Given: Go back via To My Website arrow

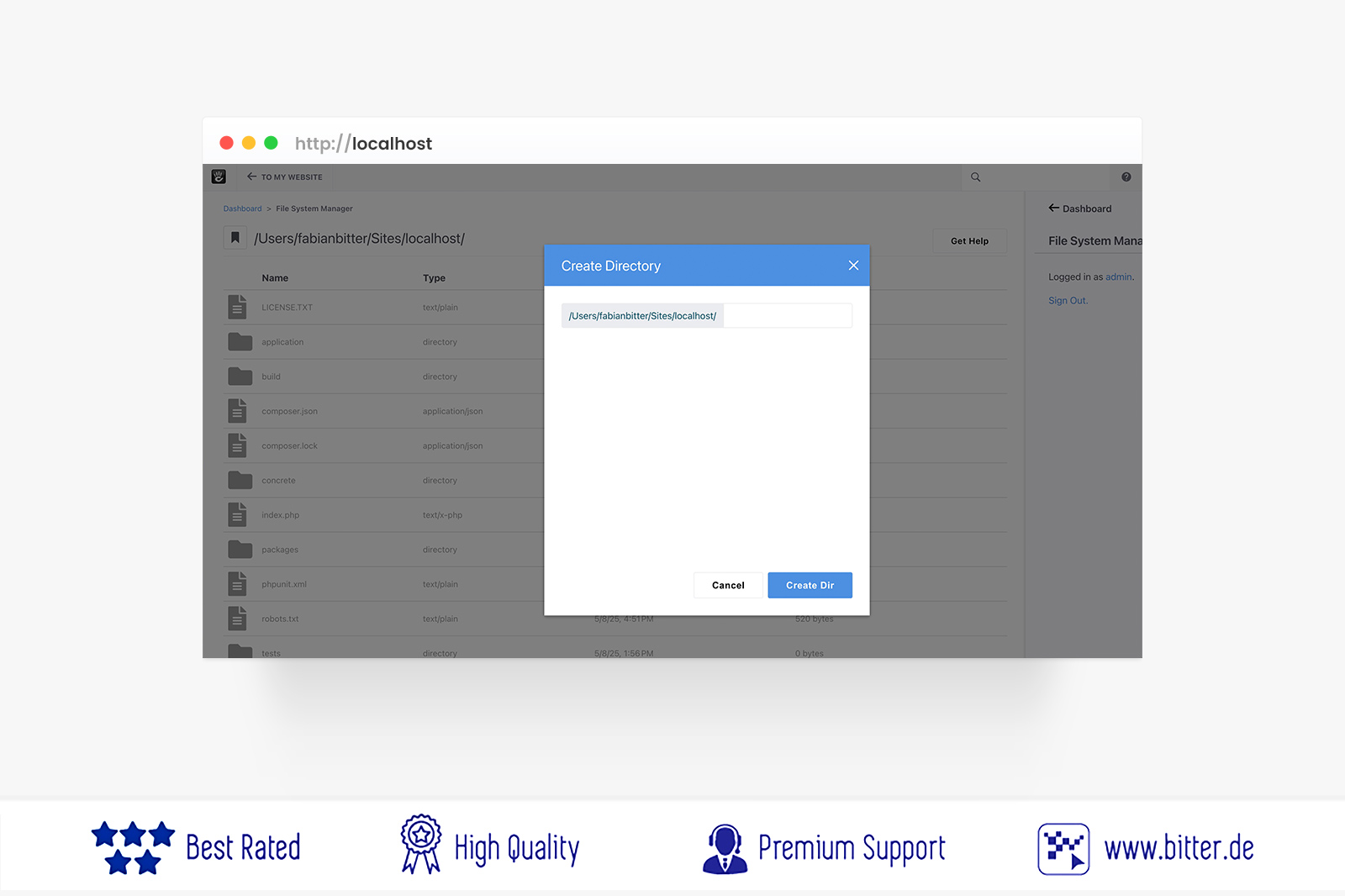Looking at the screenshot, I should 251,177.
